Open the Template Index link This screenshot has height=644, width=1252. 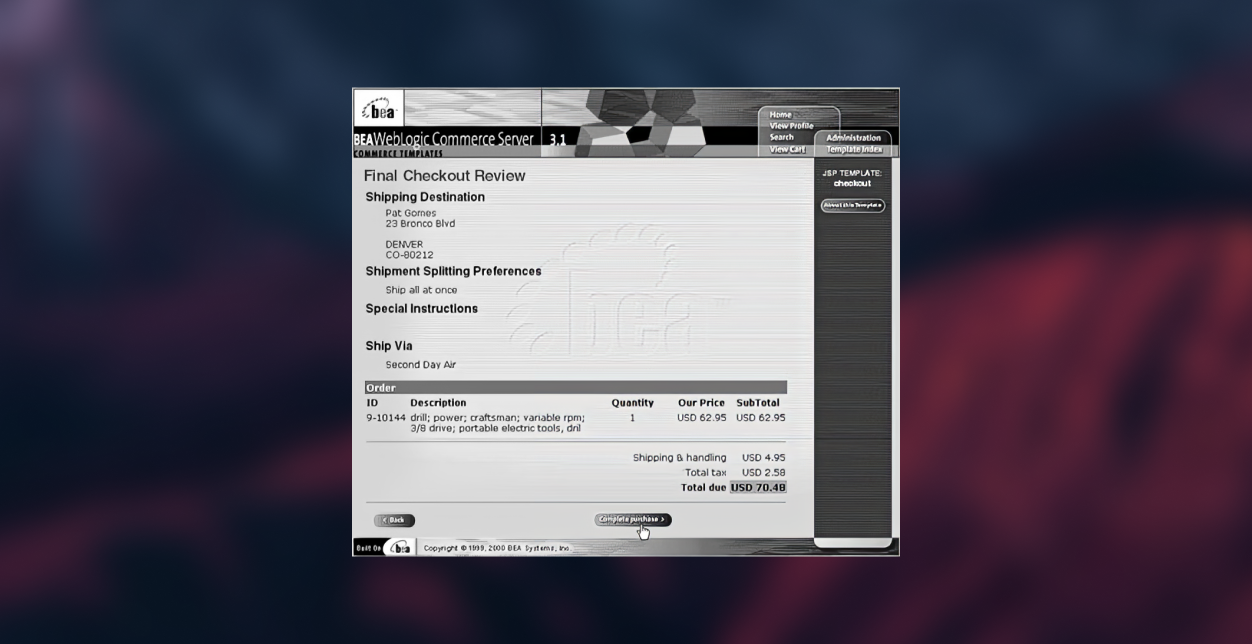853,150
